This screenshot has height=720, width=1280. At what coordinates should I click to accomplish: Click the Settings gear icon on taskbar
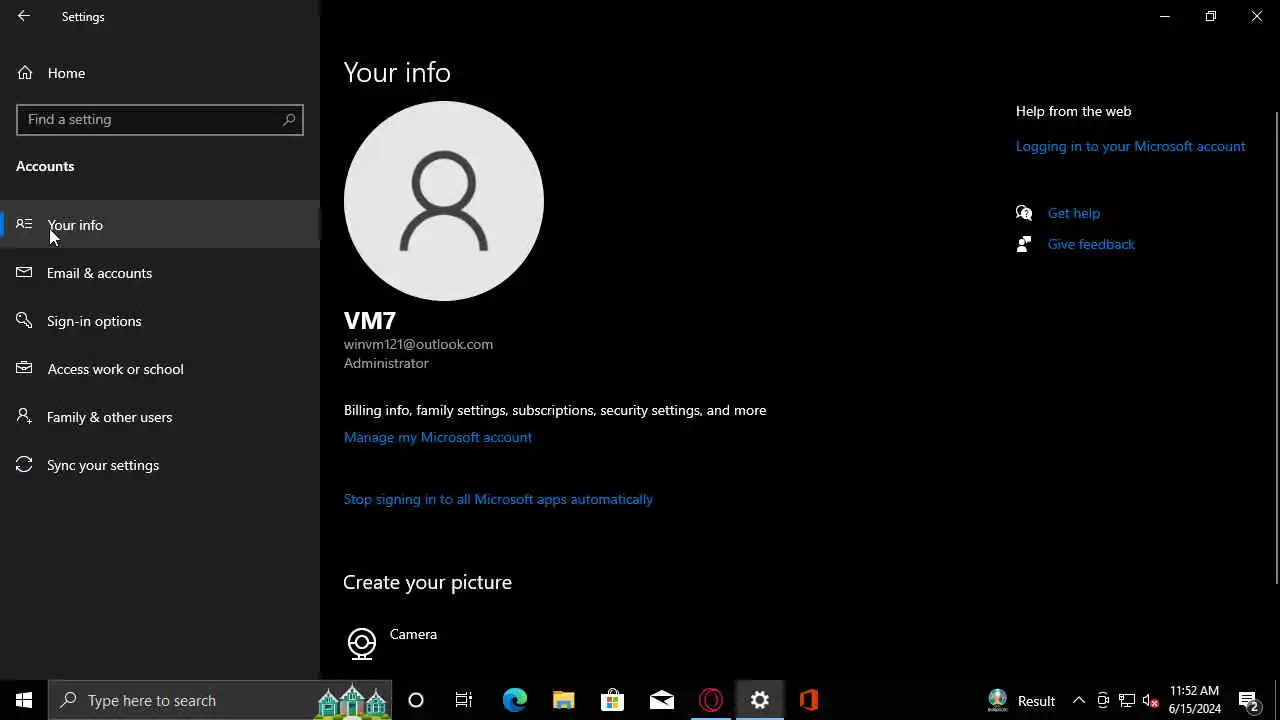[x=760, y=700]
